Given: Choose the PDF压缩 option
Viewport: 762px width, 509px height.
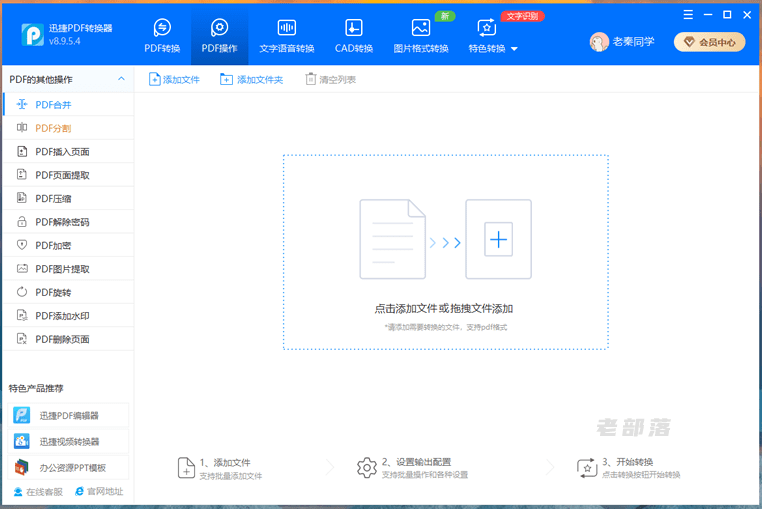Looking at the screenshot, I should pyautogui.click(x=53, y=198).
